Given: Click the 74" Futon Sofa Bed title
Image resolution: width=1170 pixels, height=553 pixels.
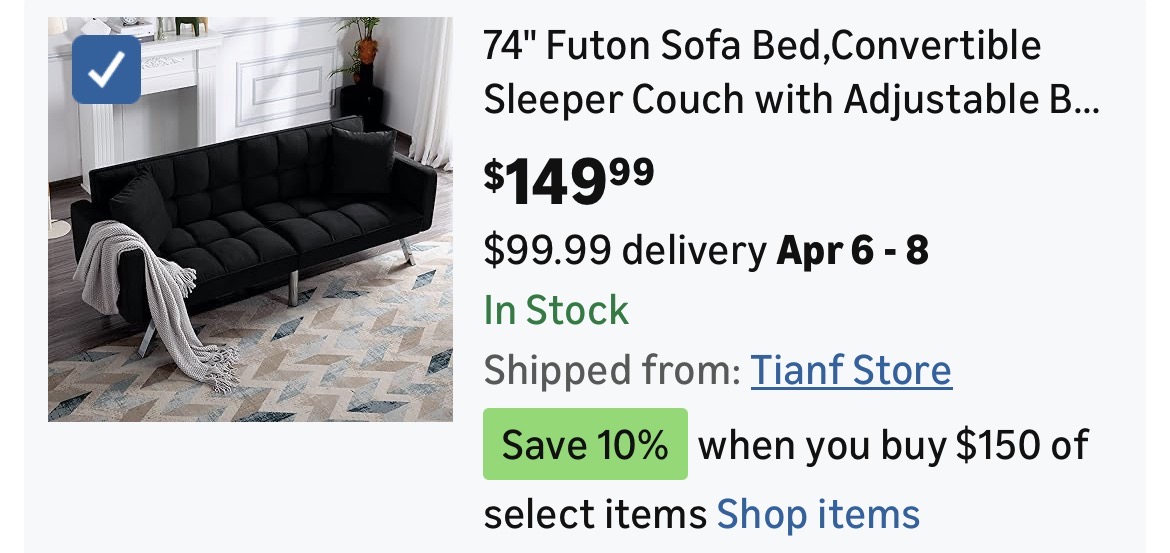Looking at the screenshot, I should point(762,46).
